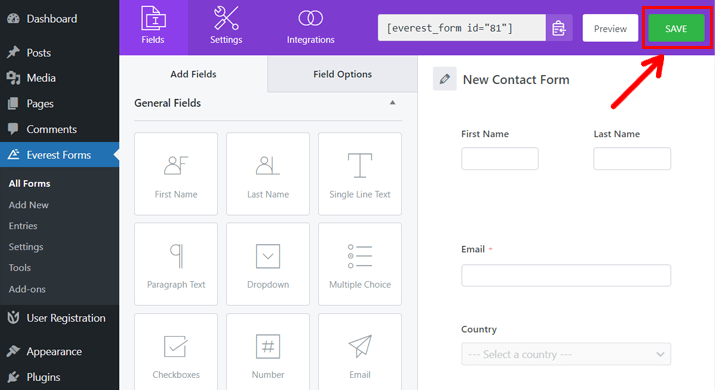Open the Select a country dropdown
The image size is (715, 390).
[566, 354]
